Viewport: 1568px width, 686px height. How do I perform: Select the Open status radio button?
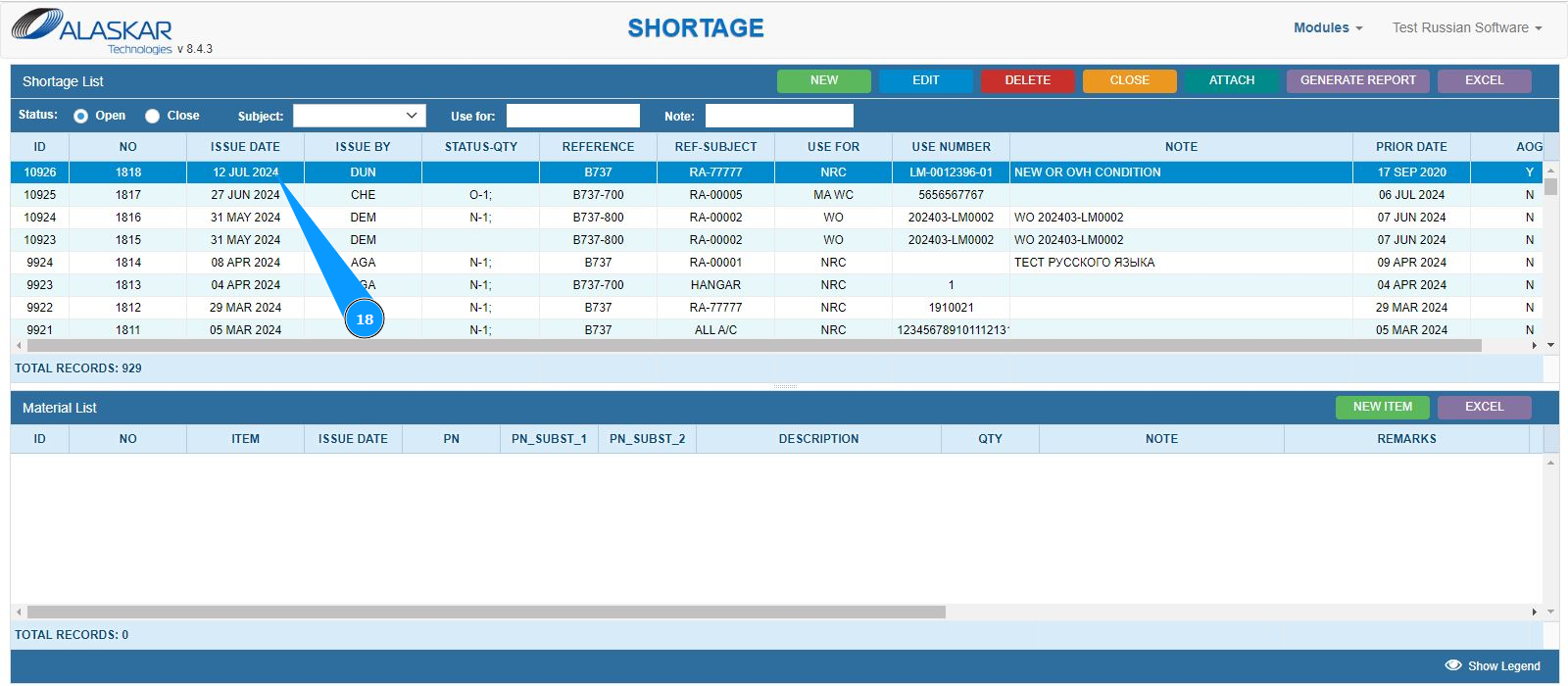pyautogui.click(x=80, y=116)
